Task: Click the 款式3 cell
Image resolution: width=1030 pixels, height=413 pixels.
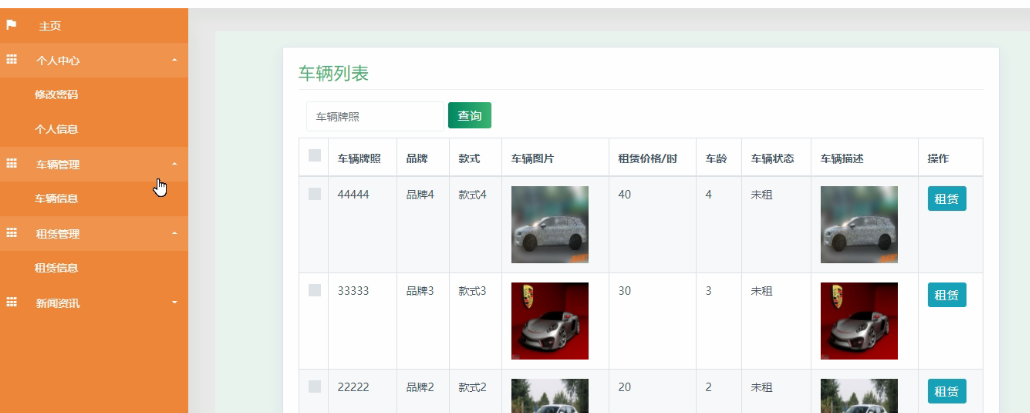Action: click(x=472, y=291)
